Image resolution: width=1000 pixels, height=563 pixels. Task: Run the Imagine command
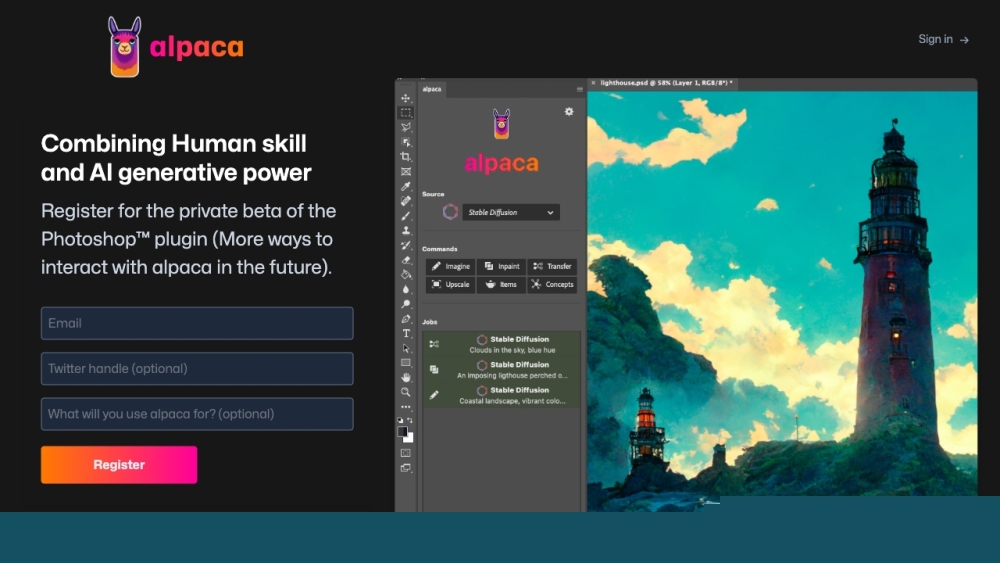pos(450,267)
